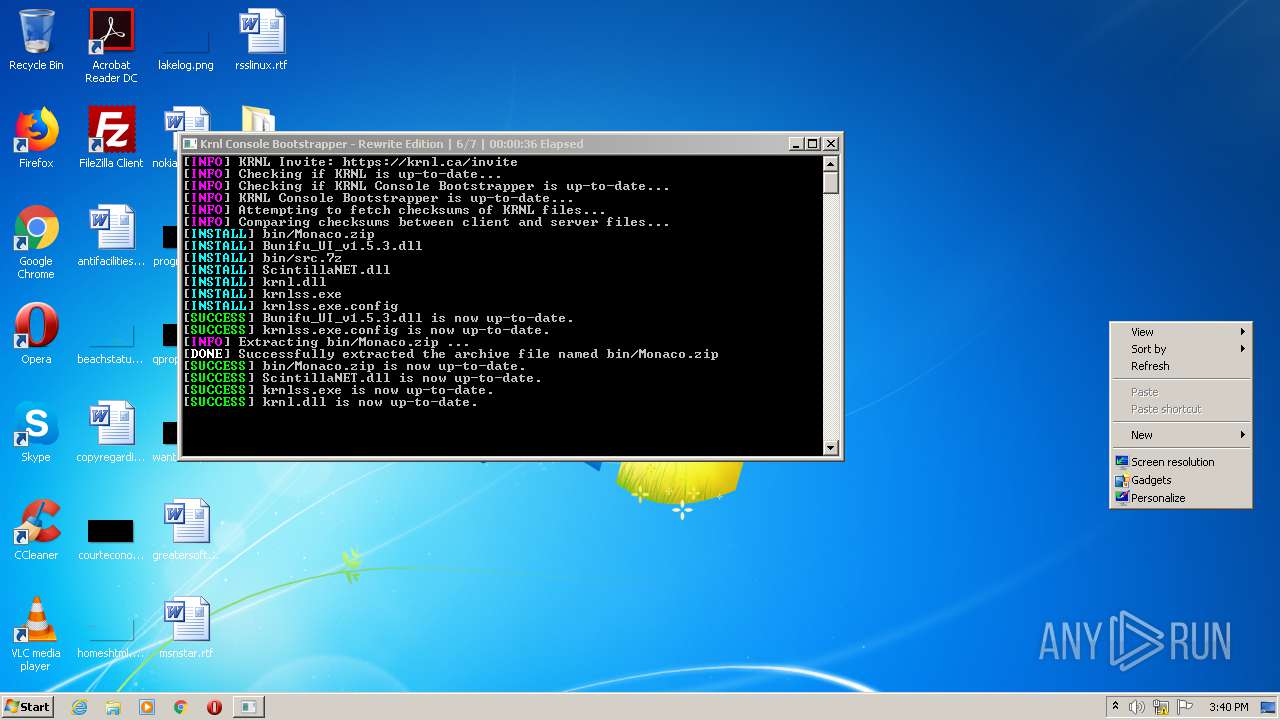
Task: Select the homeshtml file icon
Action: click(x=111, y=636)
